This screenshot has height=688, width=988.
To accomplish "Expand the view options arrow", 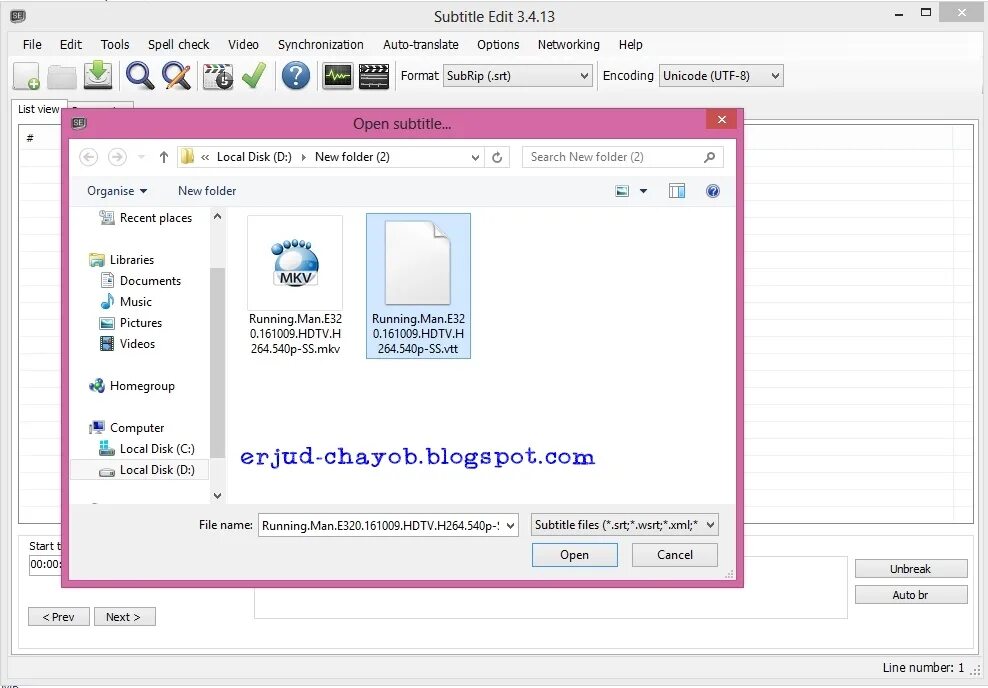I will pyautogui.click(x=643, y=191).
